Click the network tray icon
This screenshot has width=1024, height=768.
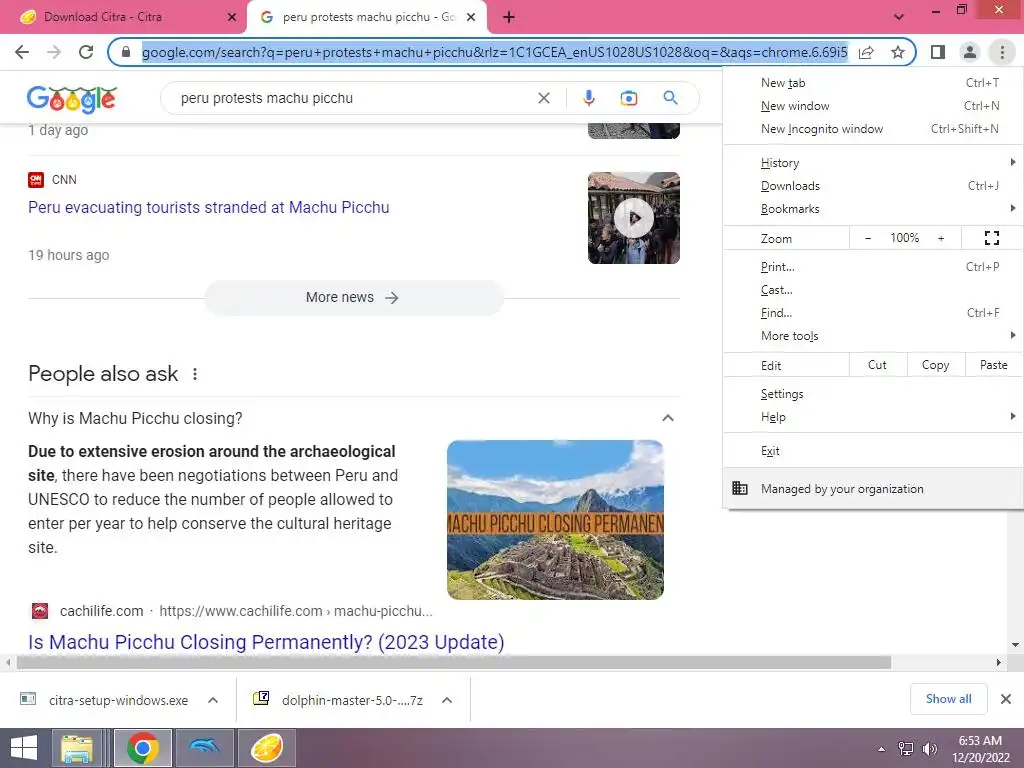tap(905, 749)
